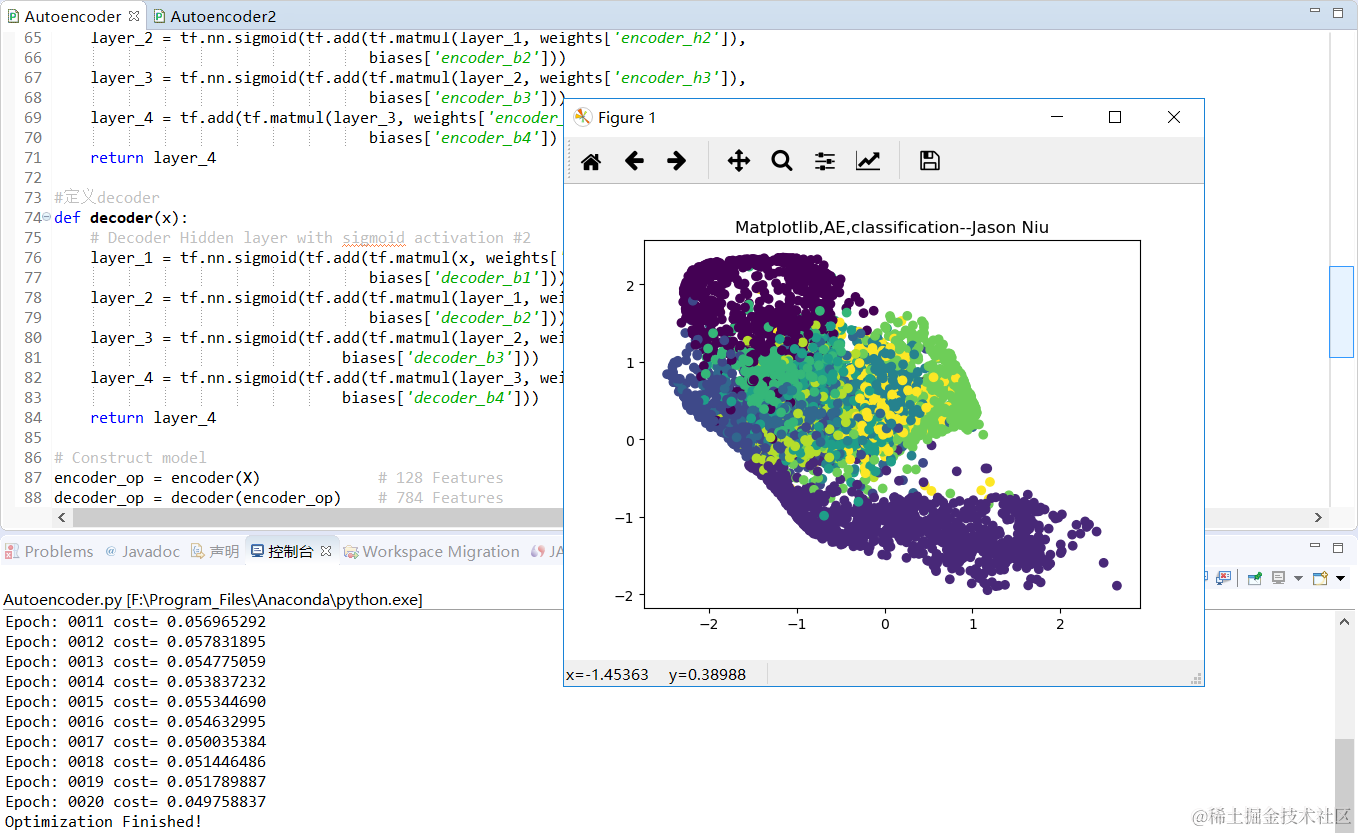Close the 控制台 console tab
The width and height of the screenshot is (1358, 833).
pos(325,551)
